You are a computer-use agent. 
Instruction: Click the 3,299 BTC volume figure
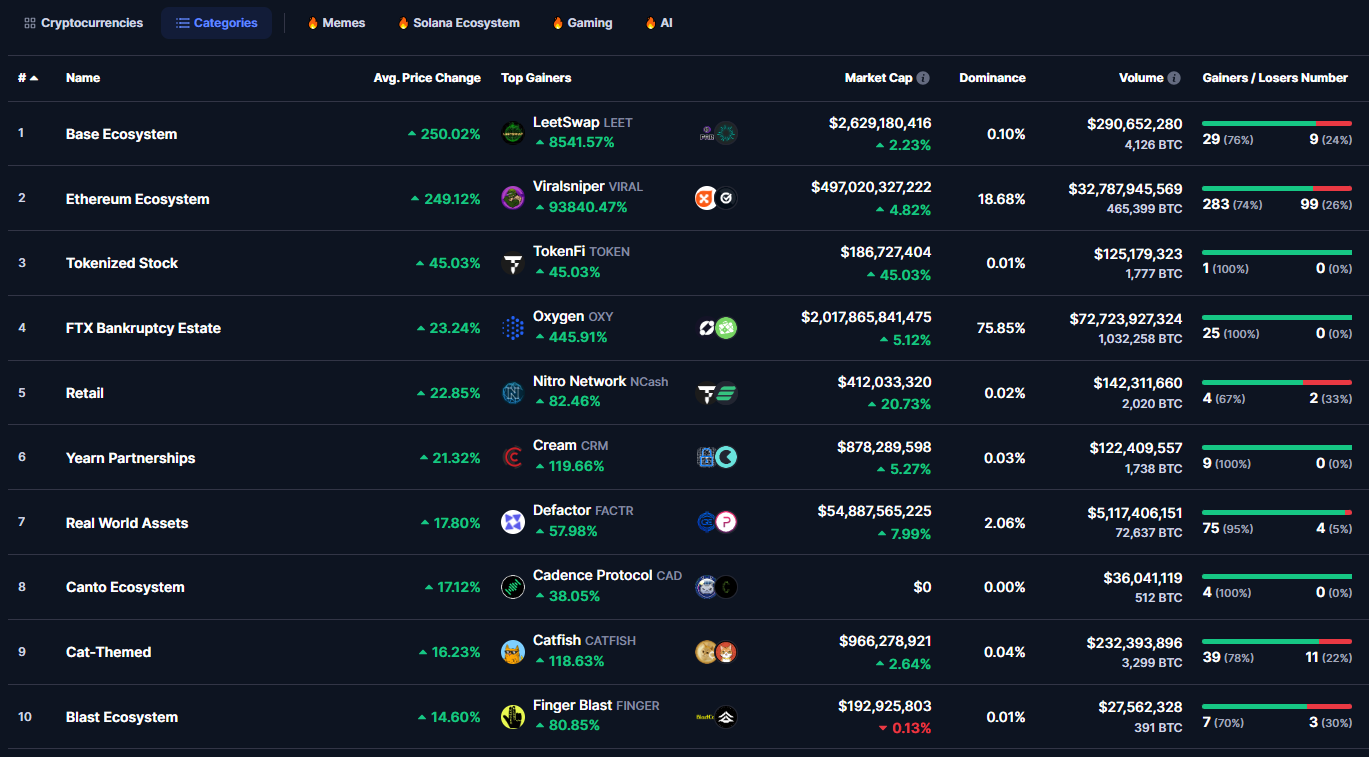[1153, 663]
